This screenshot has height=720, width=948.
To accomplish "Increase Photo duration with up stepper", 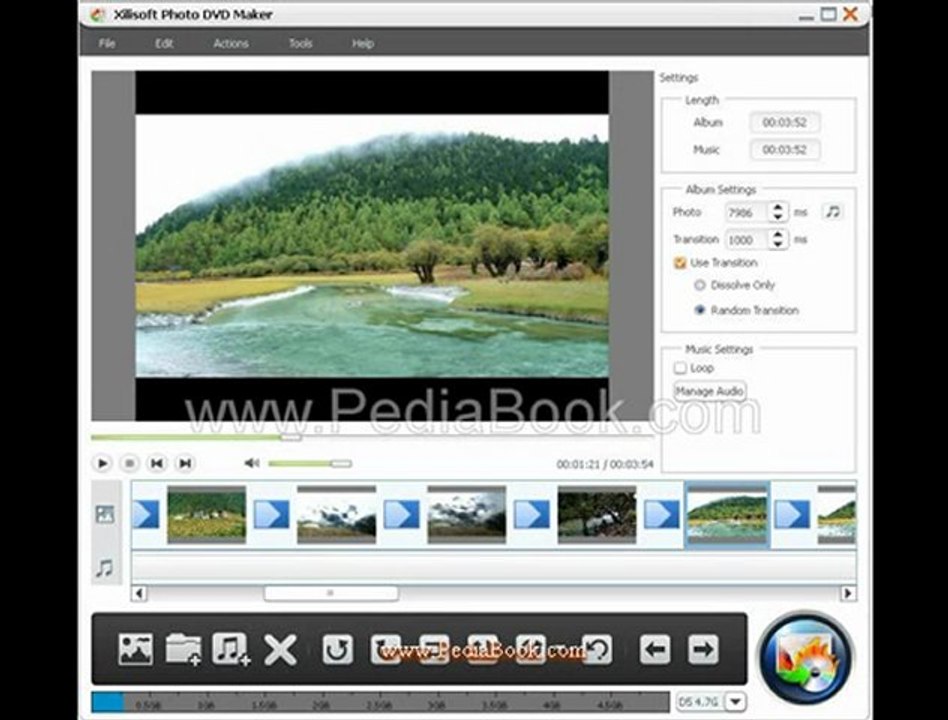I will pyautogui.click(x=778, y=206).
